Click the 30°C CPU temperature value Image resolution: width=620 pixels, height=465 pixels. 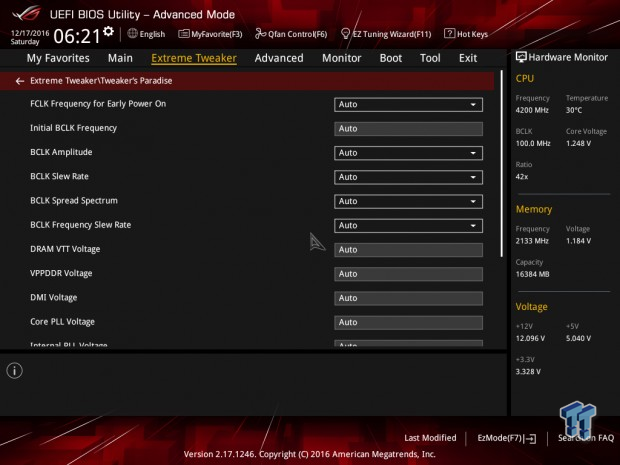click(x=574, y=110)
